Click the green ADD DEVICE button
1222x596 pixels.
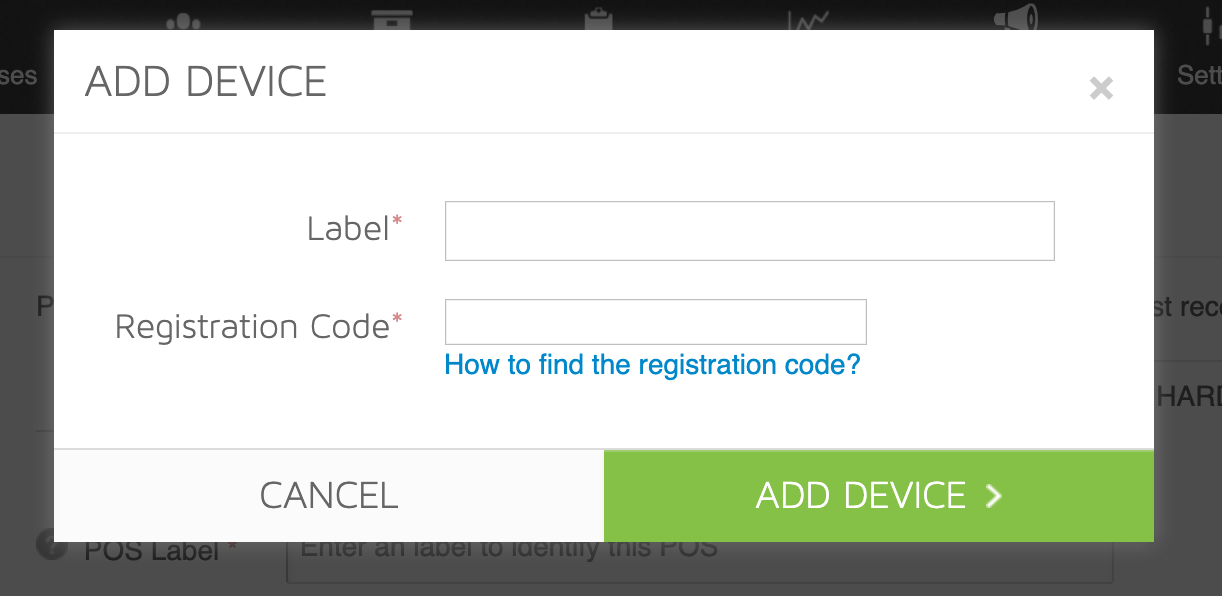point(879,496)
